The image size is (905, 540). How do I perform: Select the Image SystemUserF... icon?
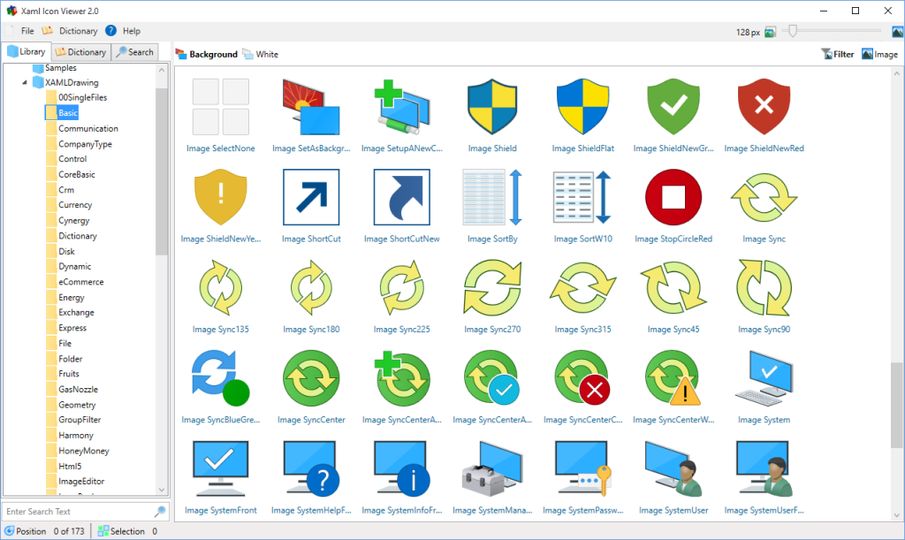764,469
